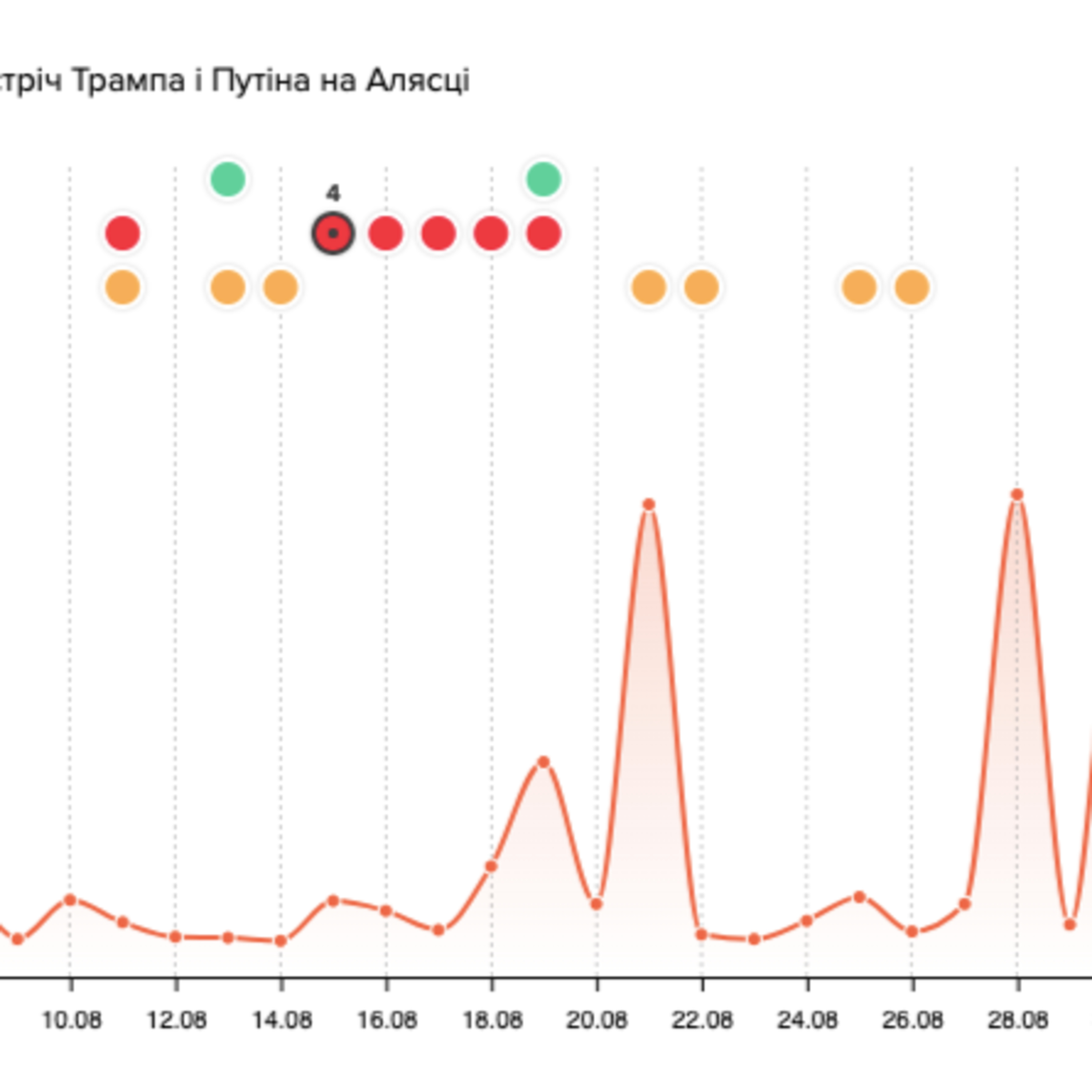1092x1092 pixels.
Task: Open the orange event dot on 25.08
Action: click(859, 287)
